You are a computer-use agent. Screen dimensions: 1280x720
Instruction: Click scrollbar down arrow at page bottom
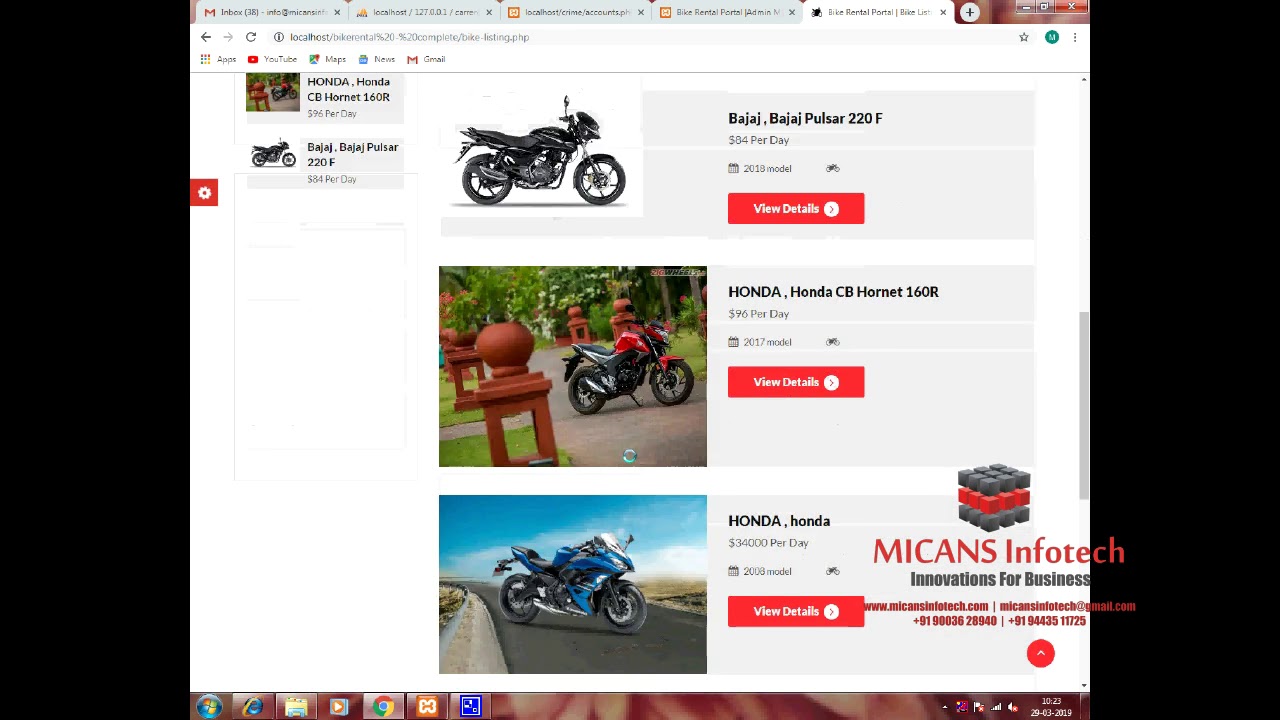1084,686
